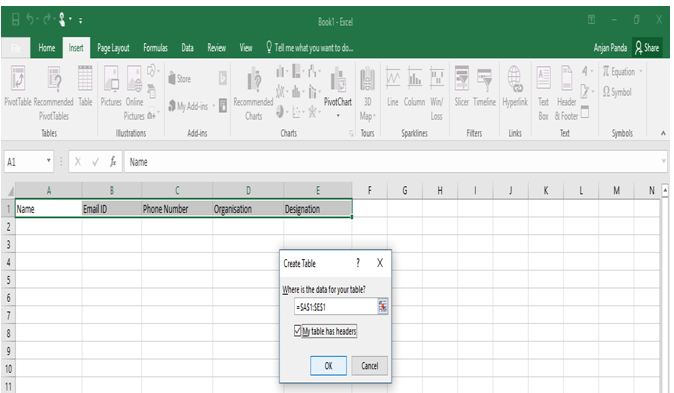The height and width of the screenshot is (393, 674).
Task: Switch to the Page Layout tab
Action: [x=113, y=48]
